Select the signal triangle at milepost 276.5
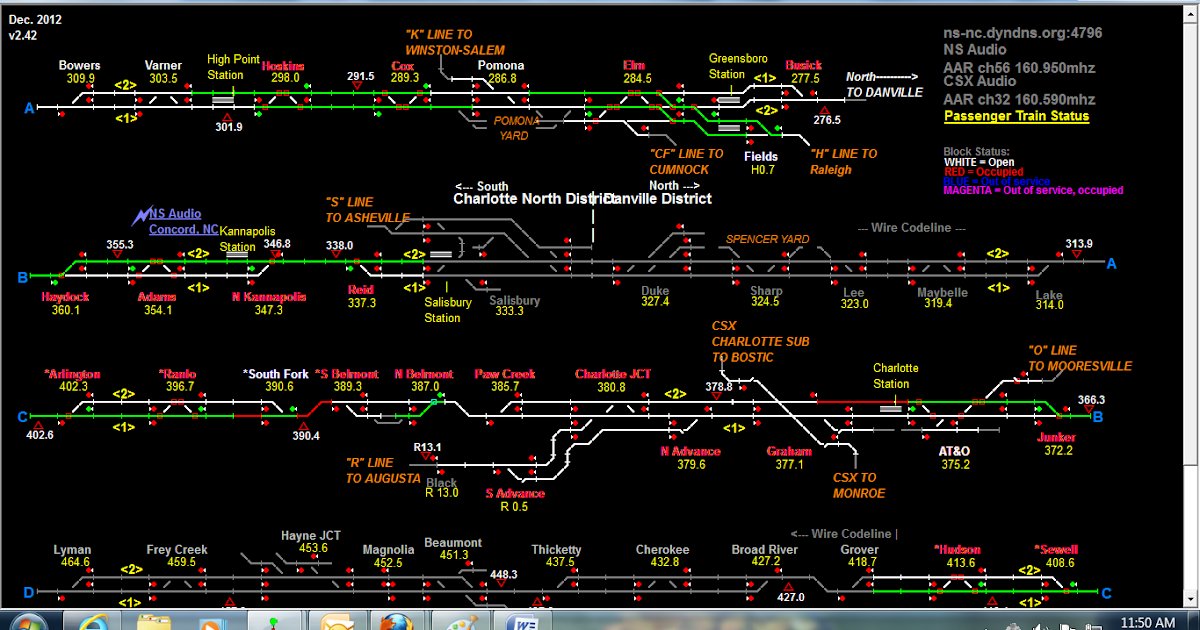 click(826, 108)
